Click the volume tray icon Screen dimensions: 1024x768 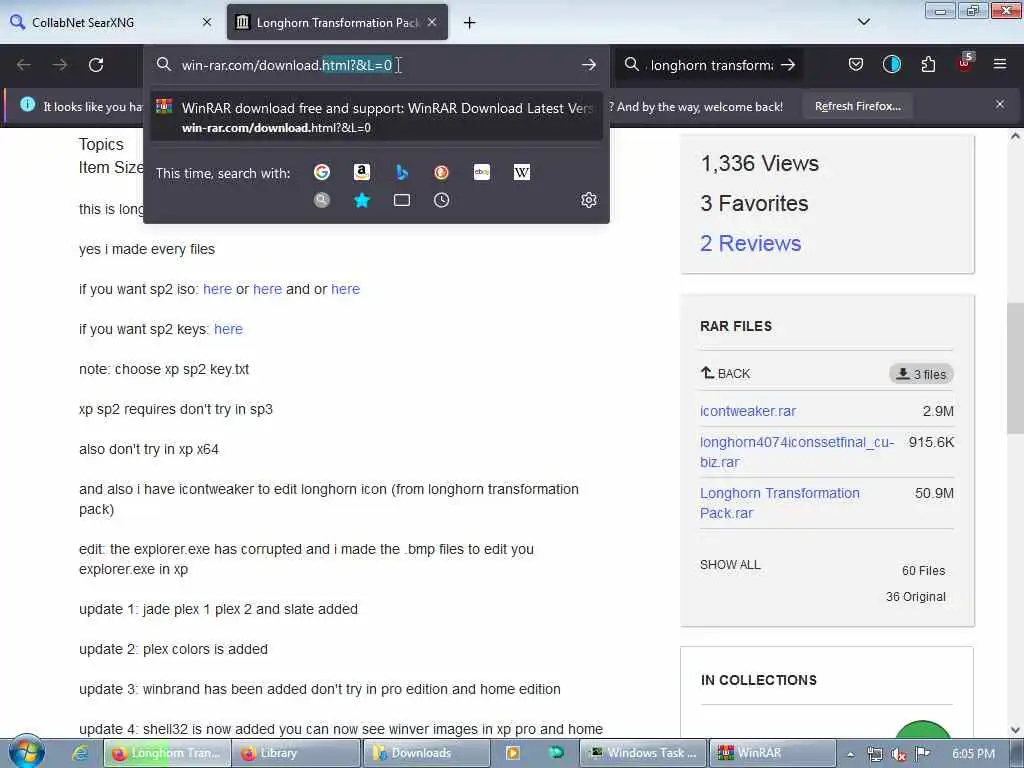coord(899,754)
